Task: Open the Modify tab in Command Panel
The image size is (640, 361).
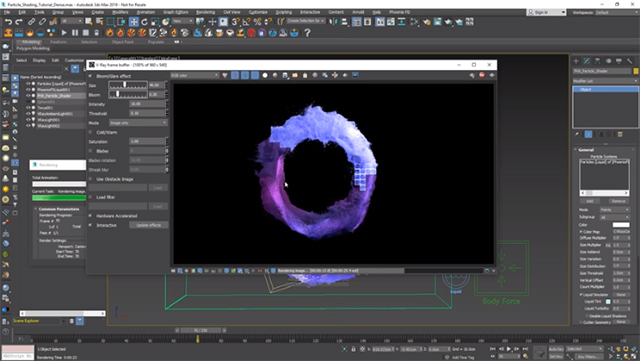Action: coord(587,61)
